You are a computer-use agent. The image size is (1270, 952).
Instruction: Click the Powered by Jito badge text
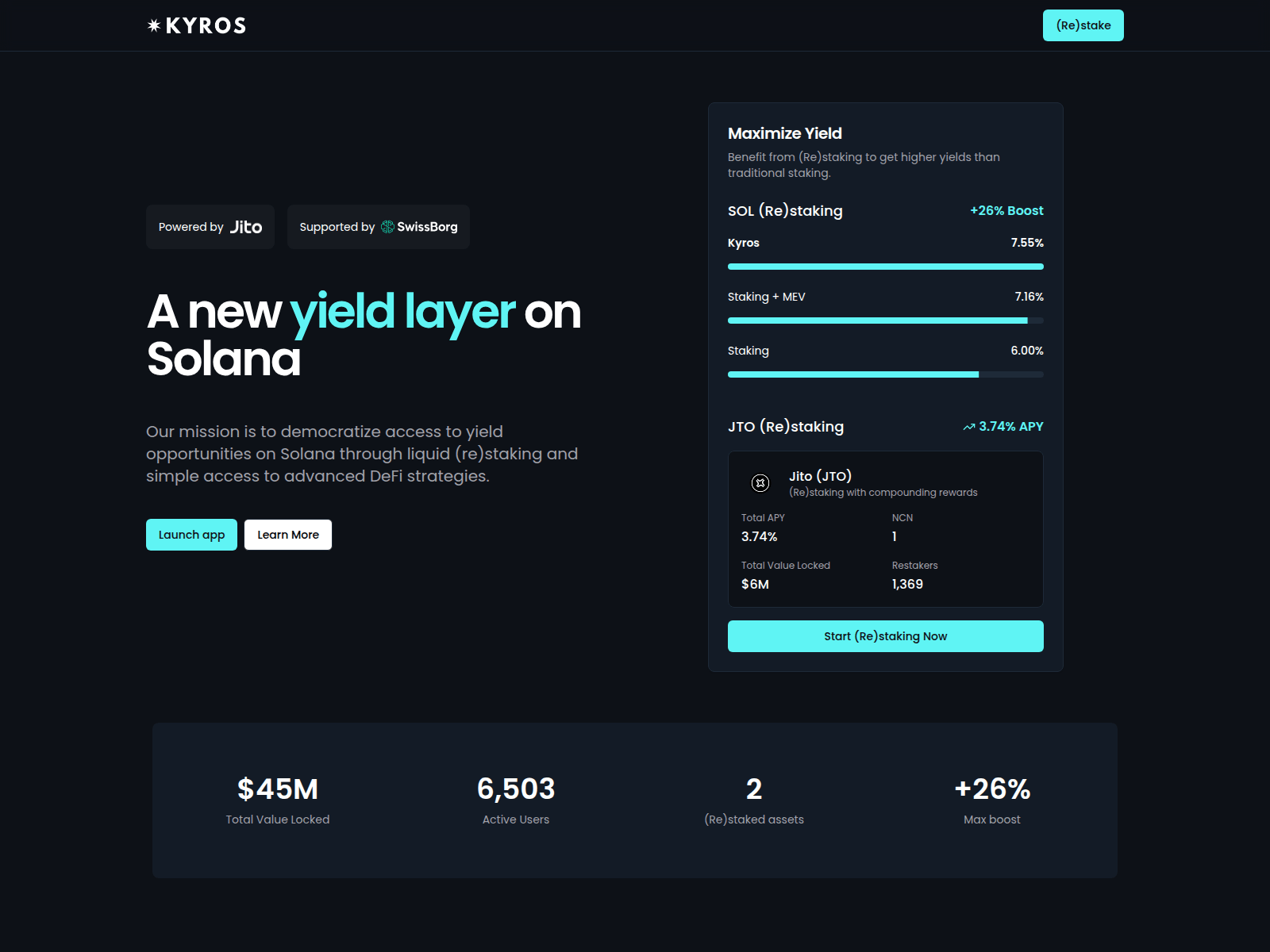[x=210, y=227]
